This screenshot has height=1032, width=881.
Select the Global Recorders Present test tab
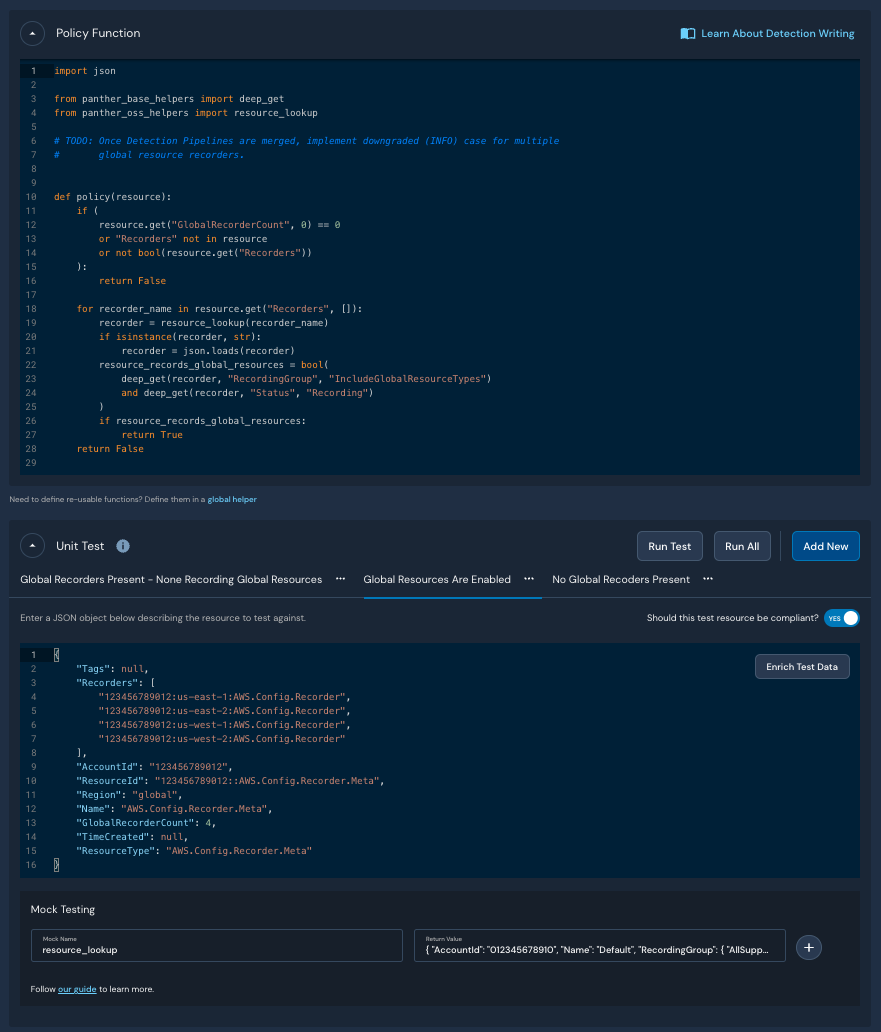[170, 579]
